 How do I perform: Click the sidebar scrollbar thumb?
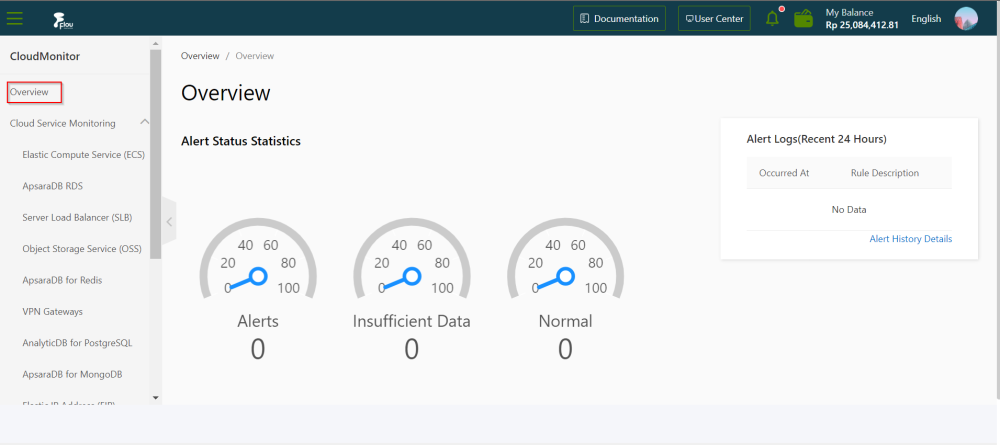156,154
